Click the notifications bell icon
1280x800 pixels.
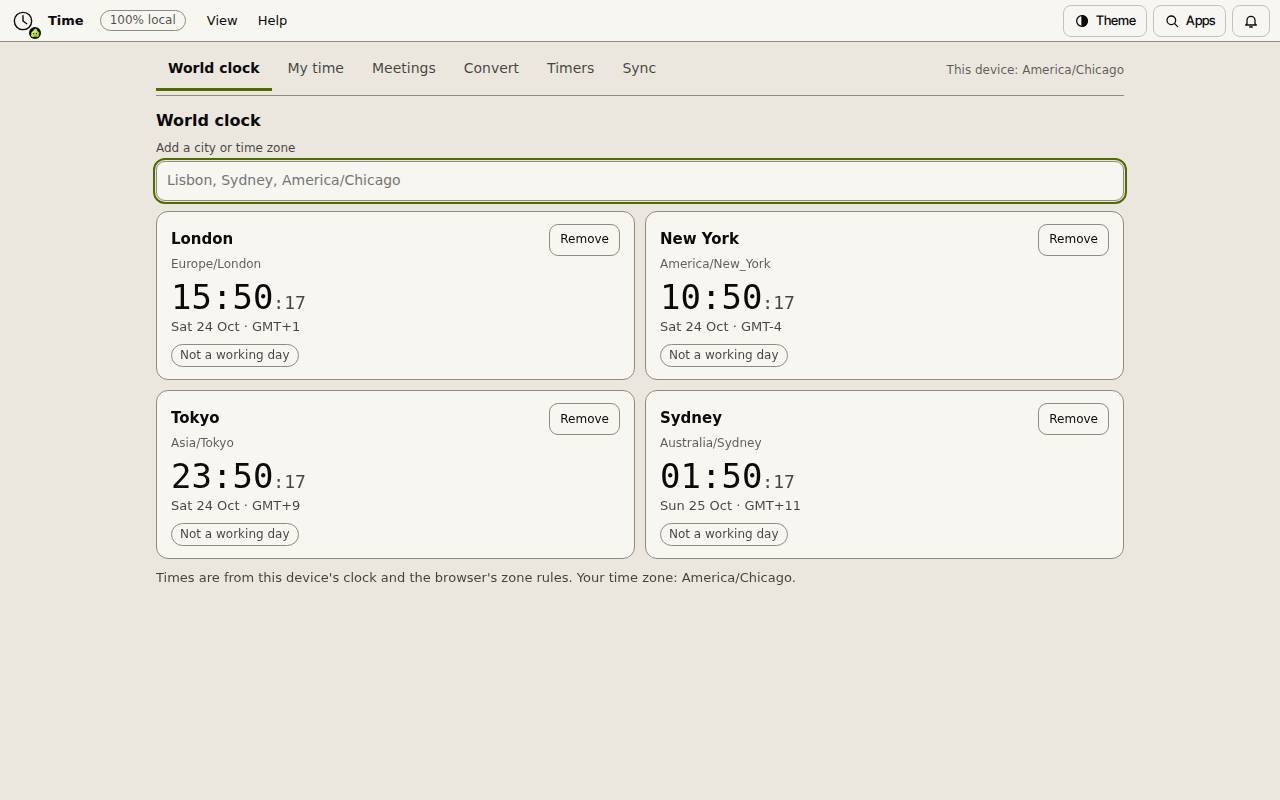(x=1251, y=21)
